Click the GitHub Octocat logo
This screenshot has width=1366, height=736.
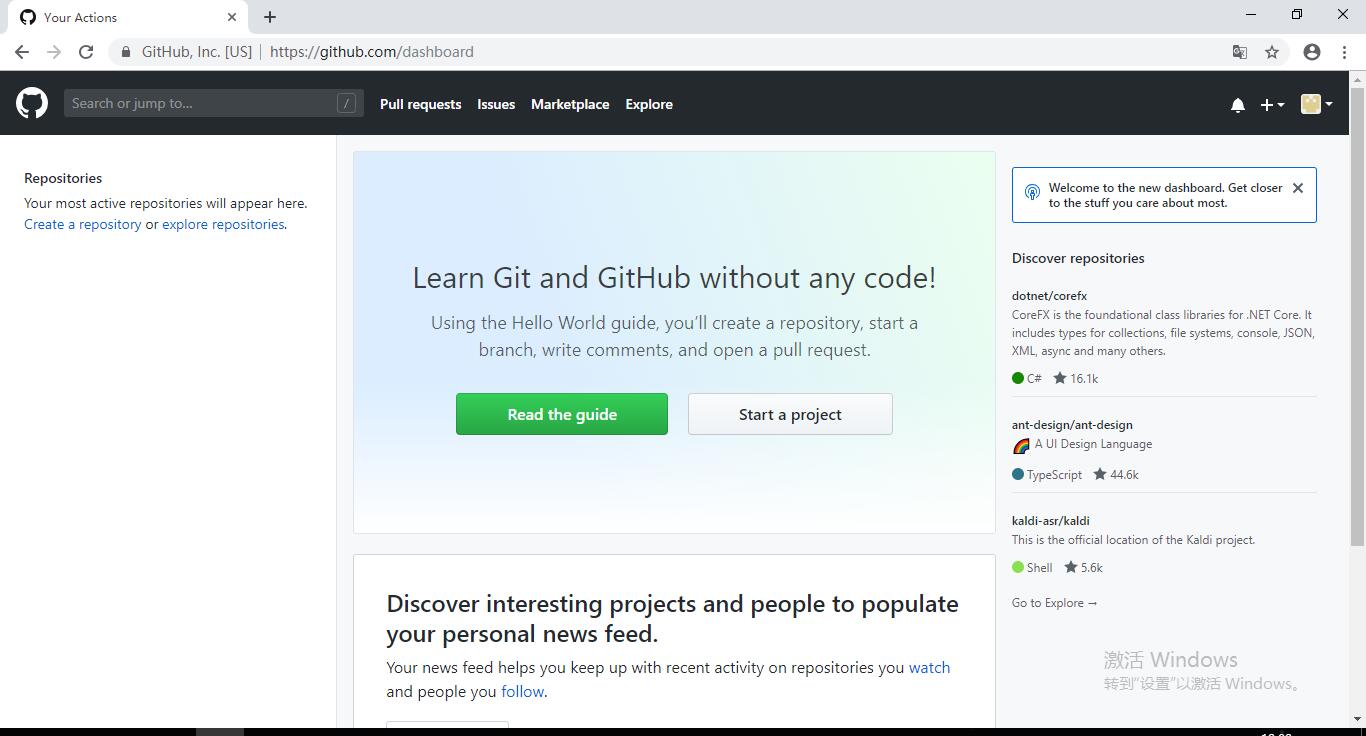pos(32,103)
